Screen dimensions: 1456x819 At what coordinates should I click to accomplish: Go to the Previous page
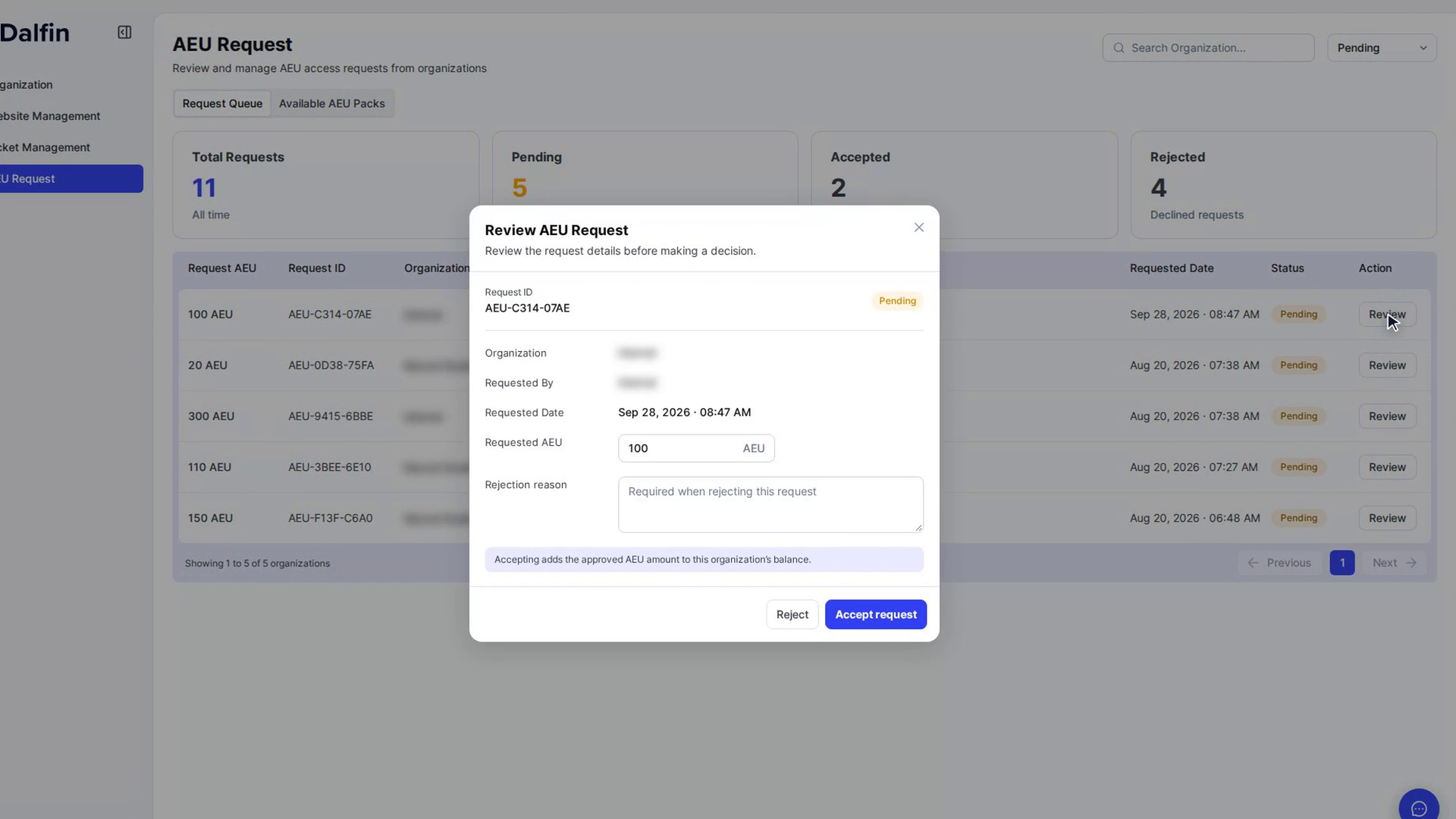coord(1279,563)
